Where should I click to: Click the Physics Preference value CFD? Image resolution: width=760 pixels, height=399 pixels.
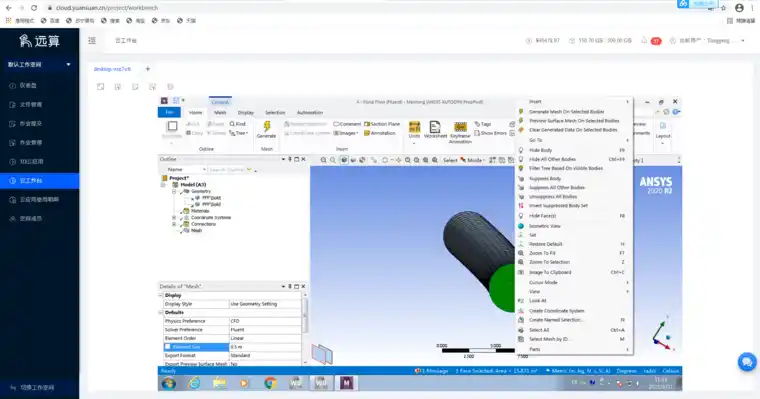pyautogui.click(x=265, y=321)
